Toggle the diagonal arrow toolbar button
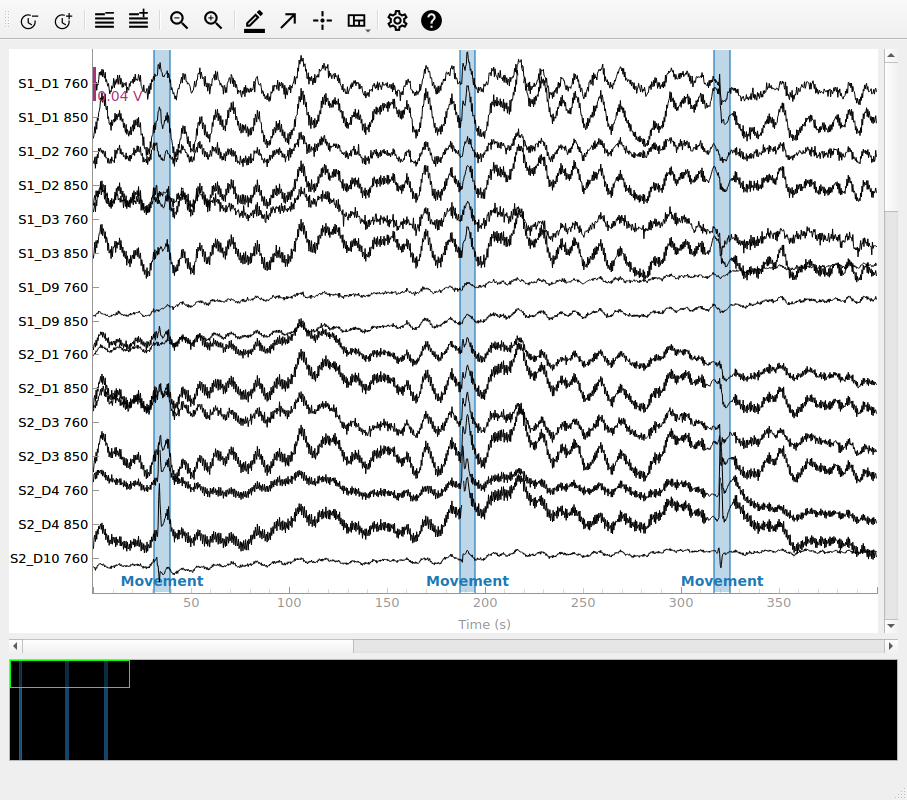 [288, 20]
